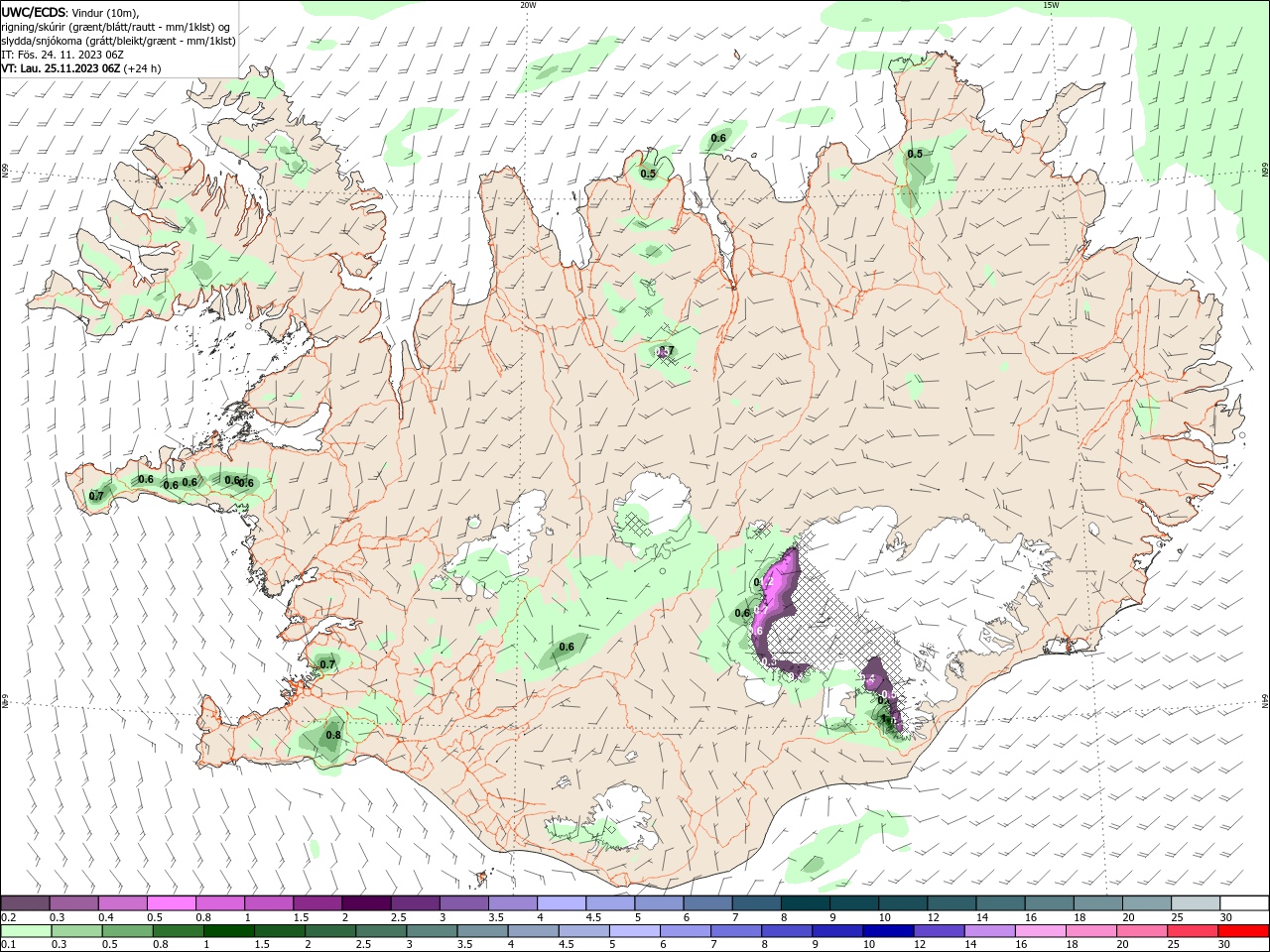Click the 15W longitude label
This screenshot has height=952, width=1270.
pos(1051,5)
